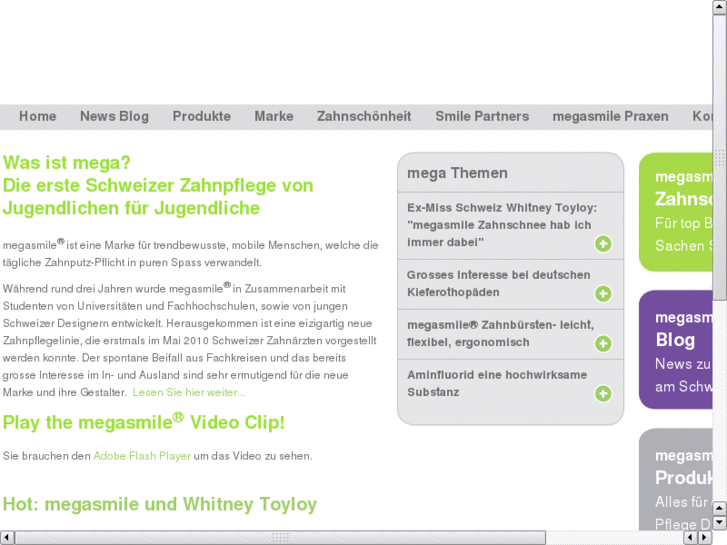
Task: Click heading 'Was ist mega?'
Action: pos(67,163)
